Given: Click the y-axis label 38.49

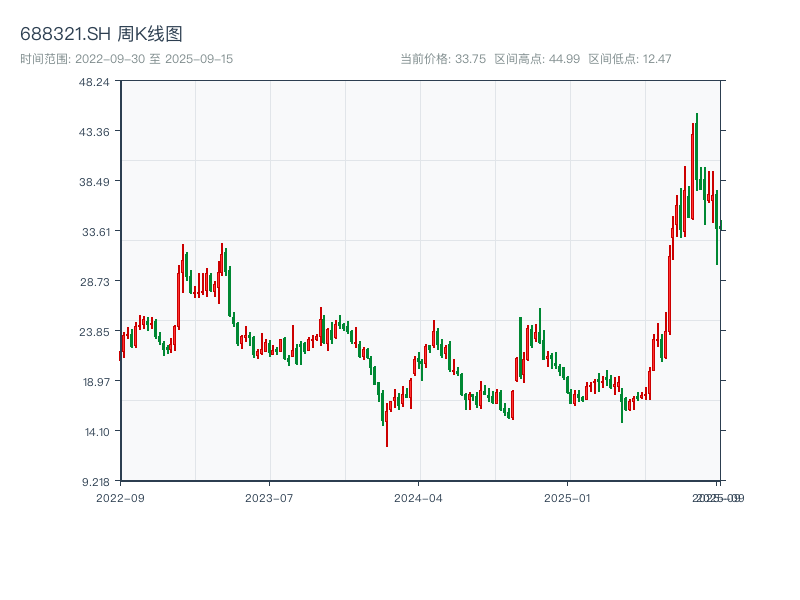Looking at the screenshot, I should (x=94, y=182).
